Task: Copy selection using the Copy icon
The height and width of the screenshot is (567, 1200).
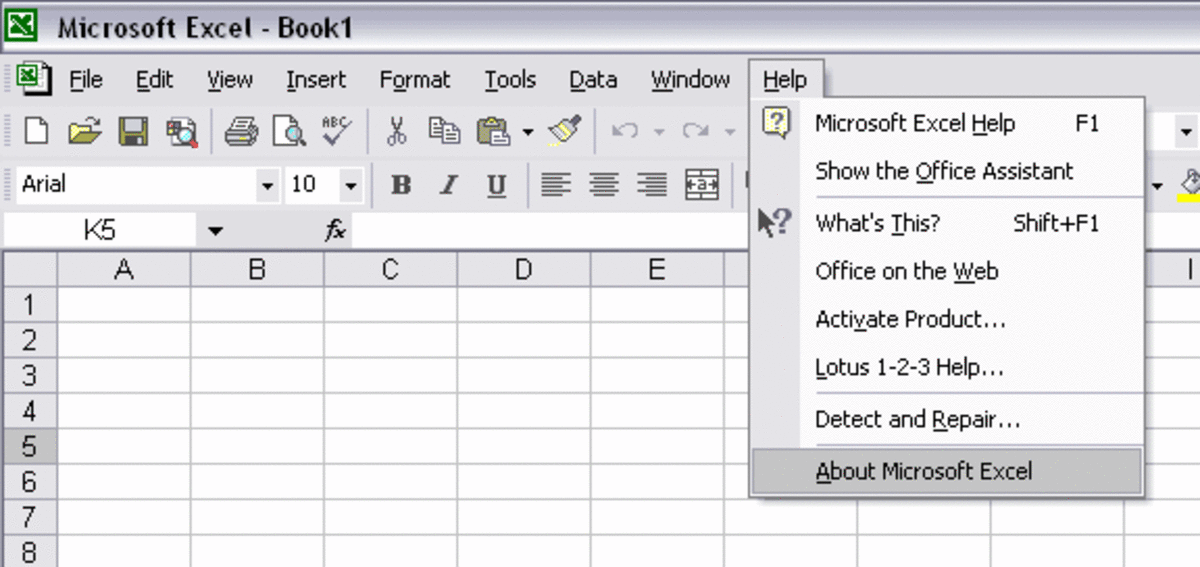Action: tap(443, 131)
